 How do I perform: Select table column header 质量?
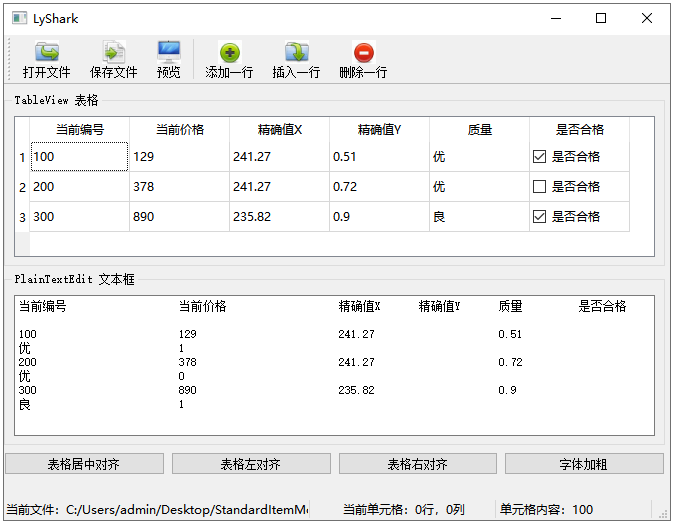(x=479, y=129)
